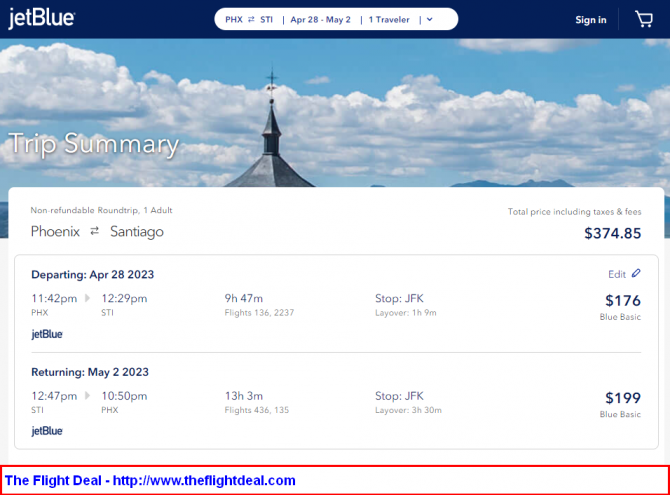
Task: Click Layover: 3h 30m text
Action: click(x=408, y=410)
